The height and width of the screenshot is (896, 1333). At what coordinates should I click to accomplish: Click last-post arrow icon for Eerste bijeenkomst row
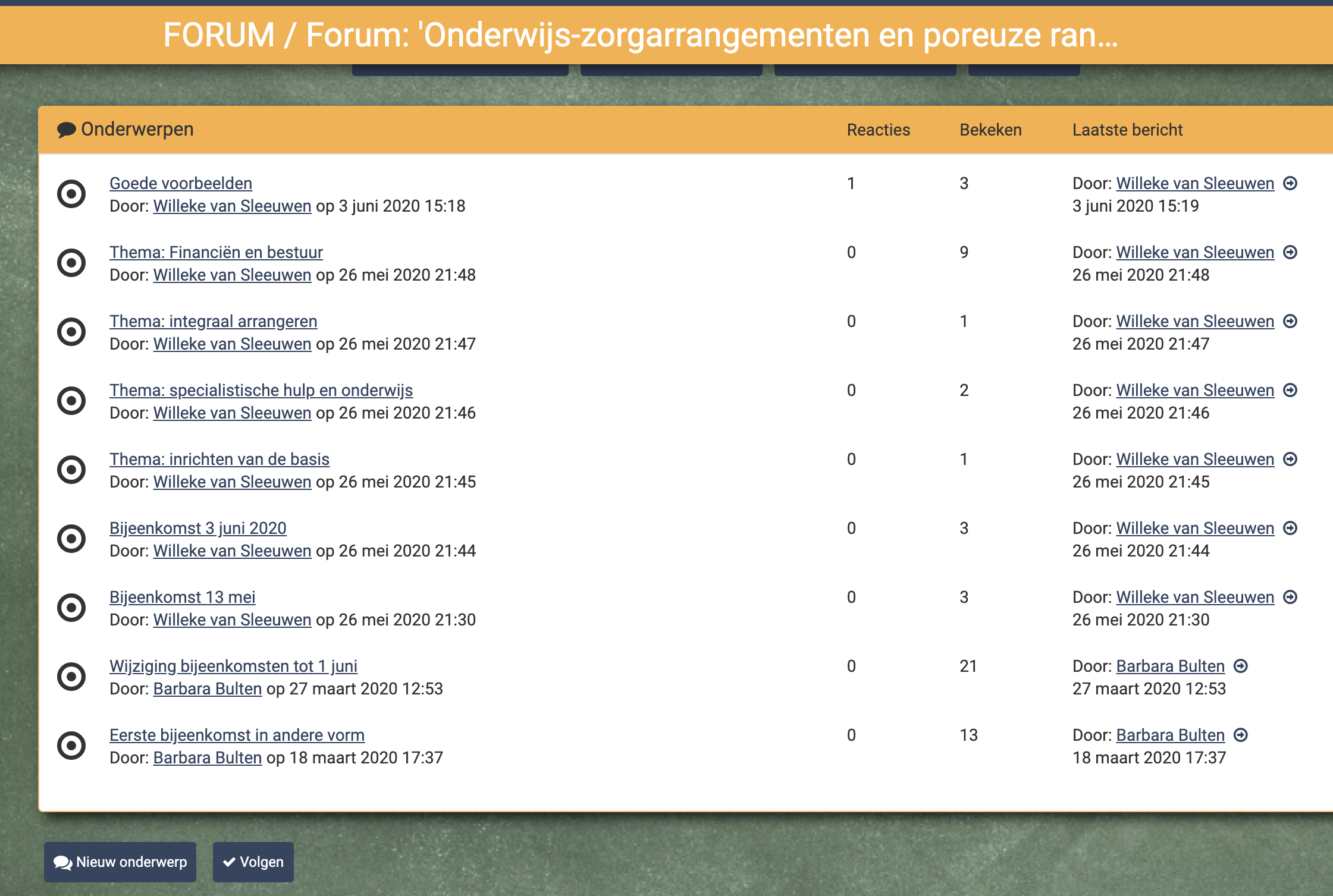1241,735
